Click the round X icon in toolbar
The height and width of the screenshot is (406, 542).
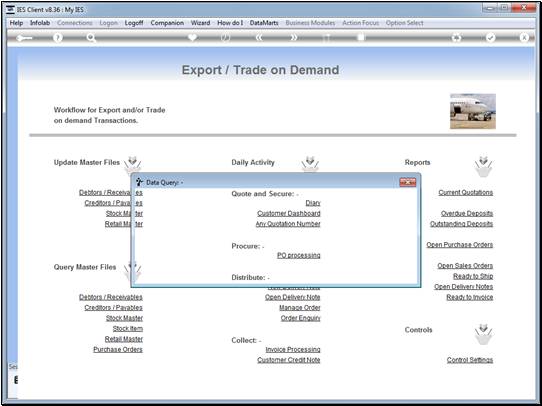click(524, 38)
